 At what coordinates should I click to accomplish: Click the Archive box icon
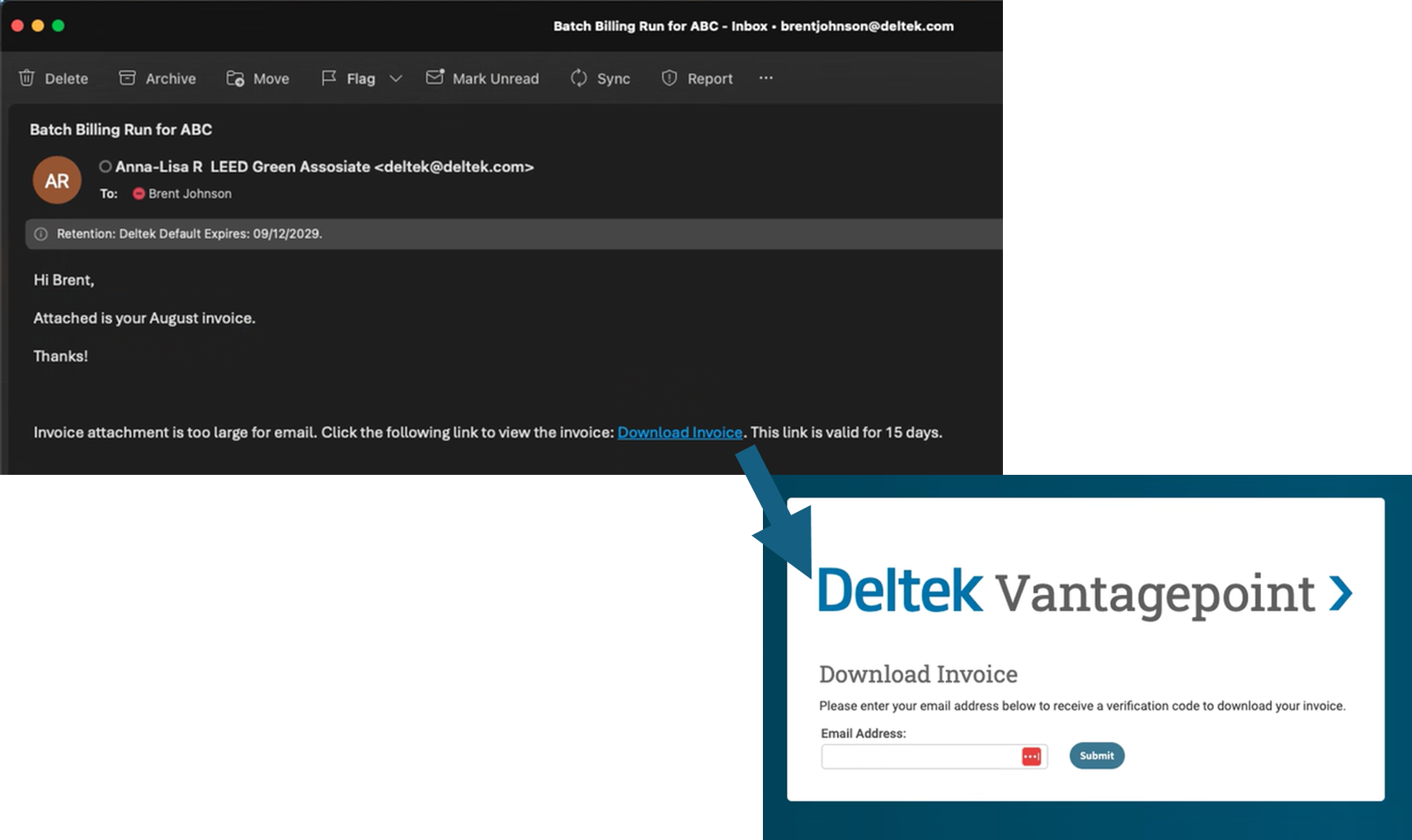[x=127, y=77]
